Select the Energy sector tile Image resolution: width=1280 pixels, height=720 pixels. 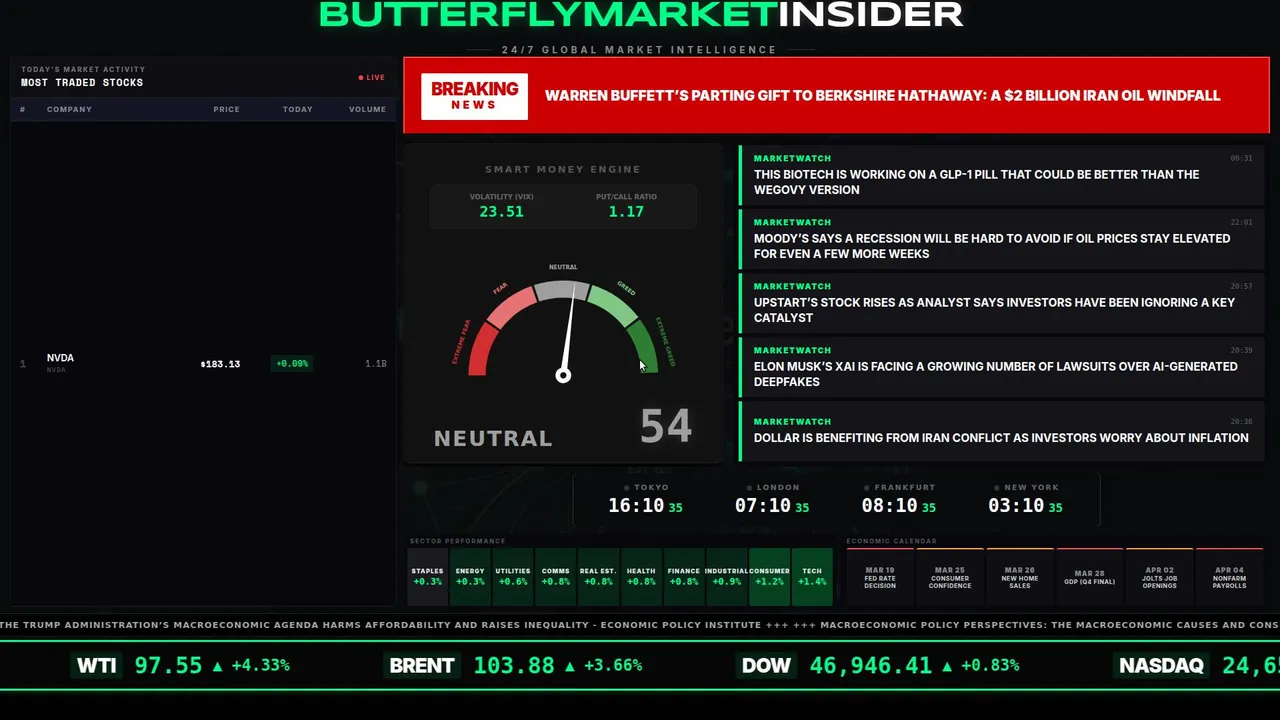[x=470, y=577]
